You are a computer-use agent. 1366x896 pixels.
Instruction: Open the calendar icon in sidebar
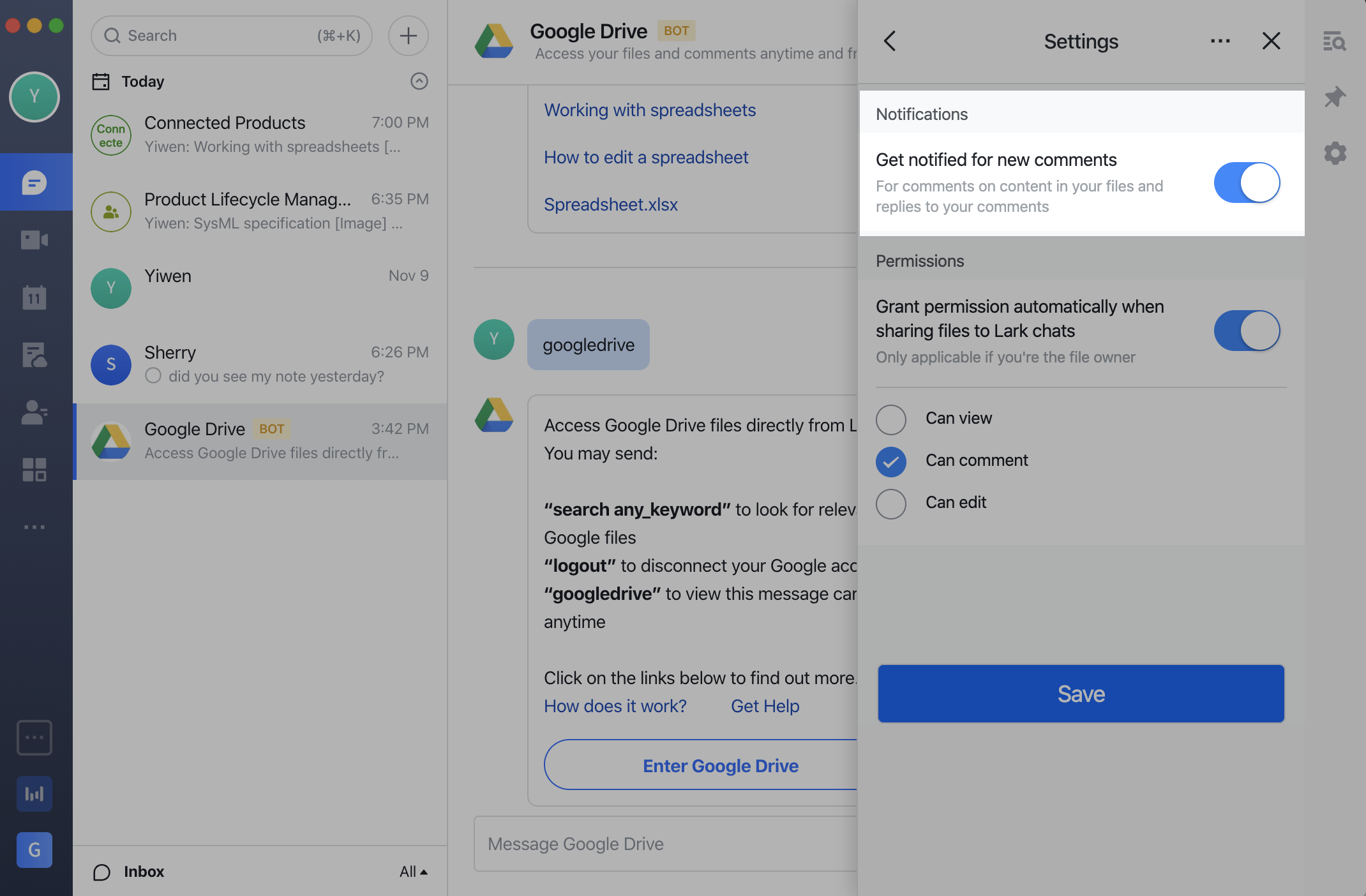[x=34, y=297]
